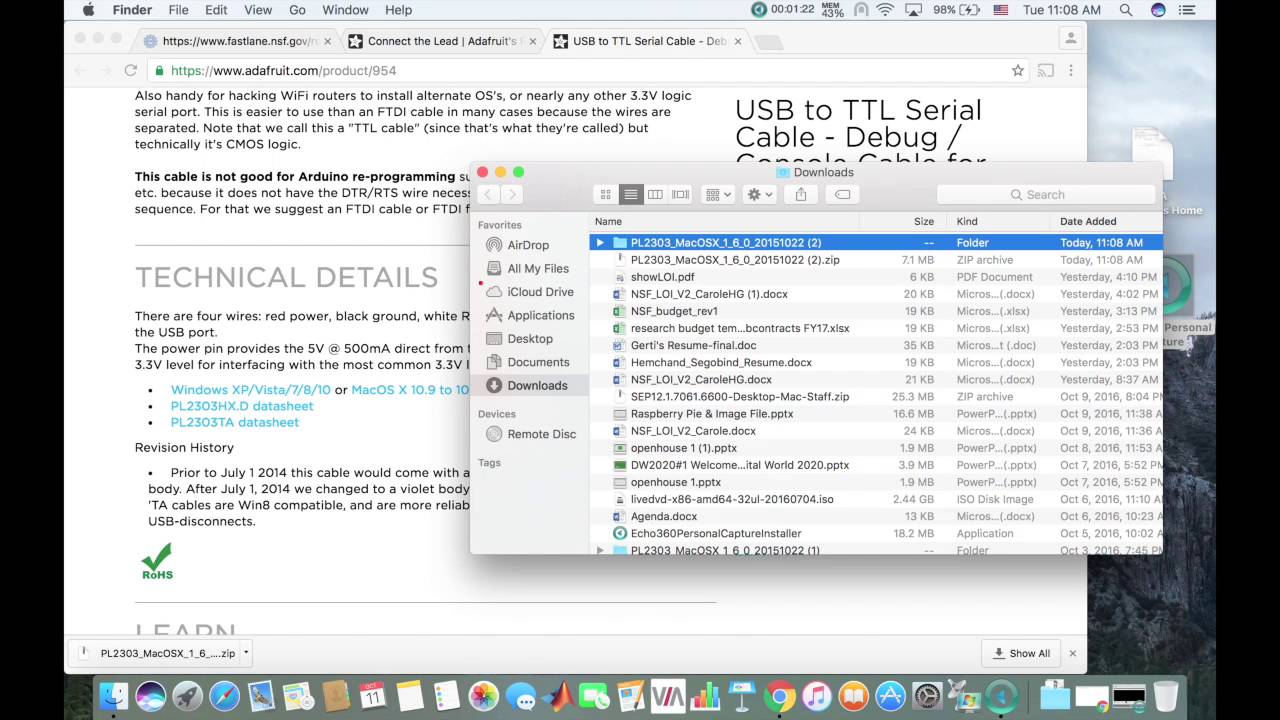This screenshot has height=720, width=1280.
Task: Launch Safari from the Dock
Action: tap(224, 696)
